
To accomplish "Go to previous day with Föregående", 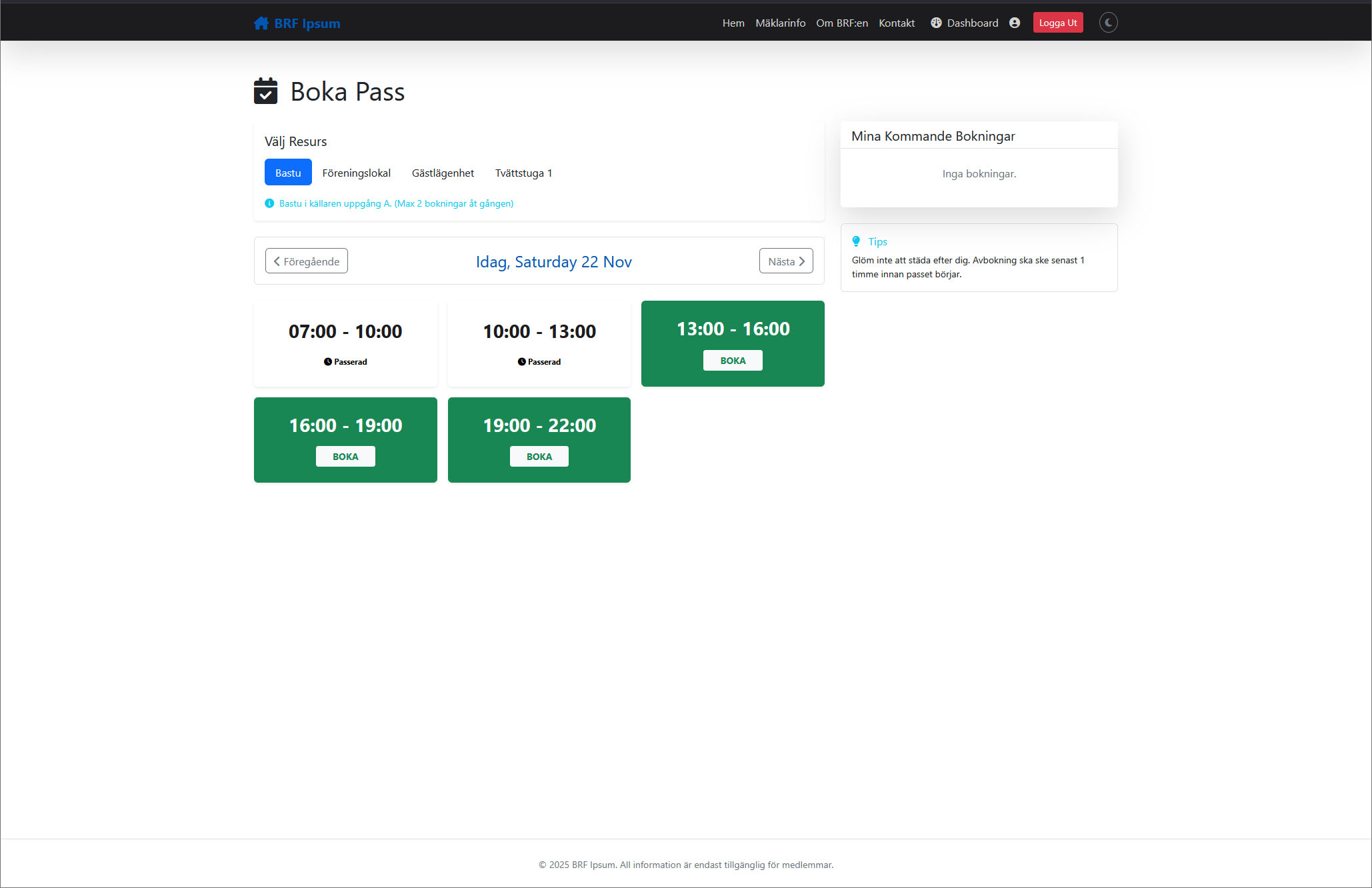I will (x=307, y=261).
